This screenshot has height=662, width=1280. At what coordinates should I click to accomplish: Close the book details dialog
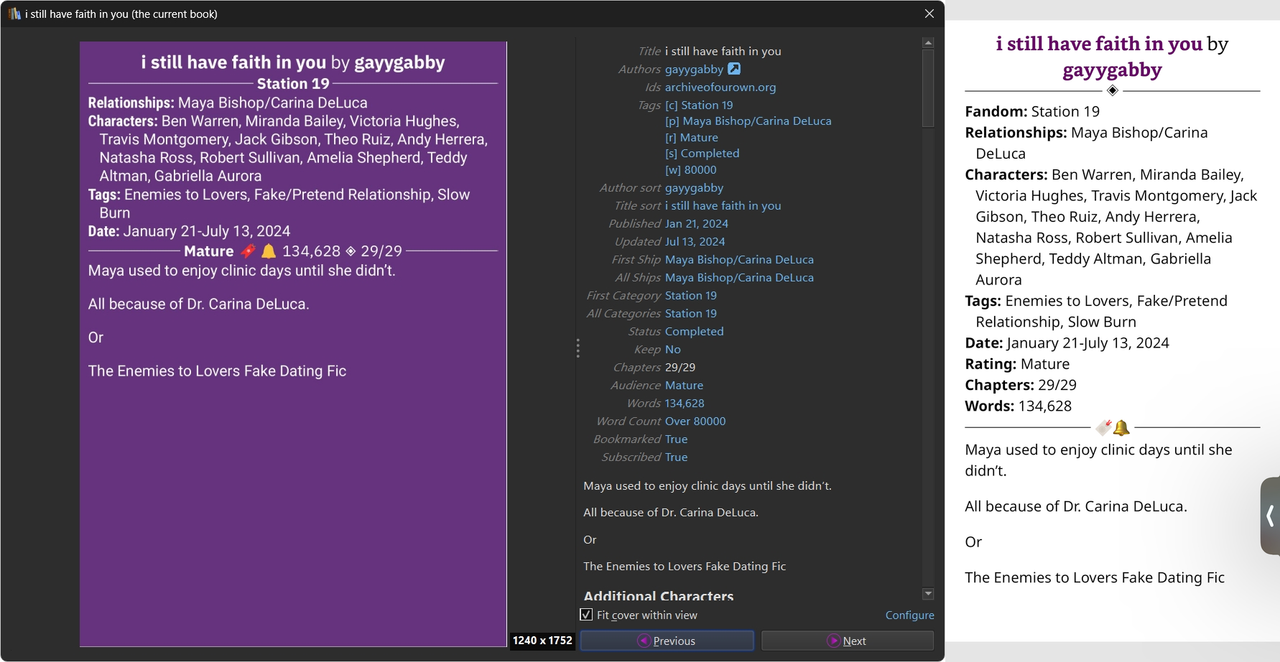(x=929, y=14)
